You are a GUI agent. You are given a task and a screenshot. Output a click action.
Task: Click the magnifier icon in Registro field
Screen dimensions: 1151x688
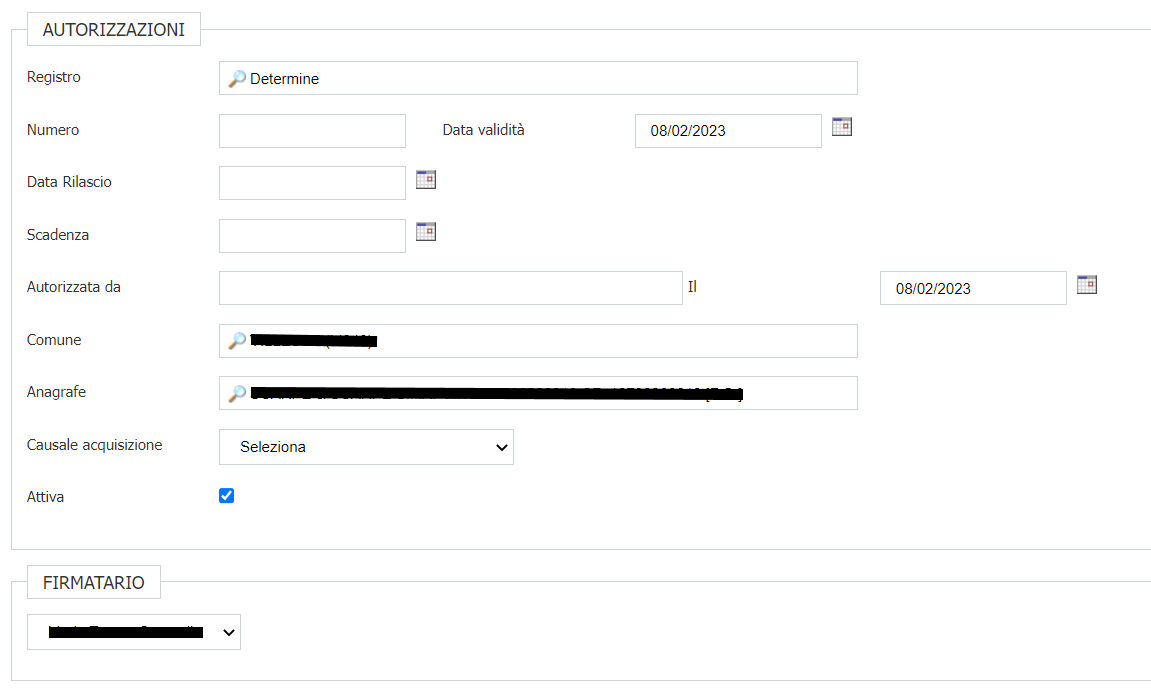pyautogui.click(x=237, y=79)
